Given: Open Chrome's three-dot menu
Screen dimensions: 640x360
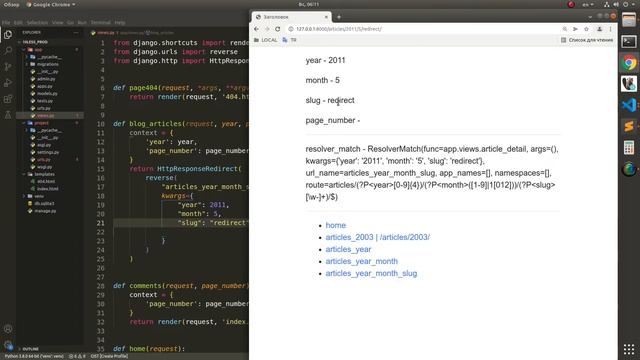Looking at the screenshot, I should pos(611,29).
